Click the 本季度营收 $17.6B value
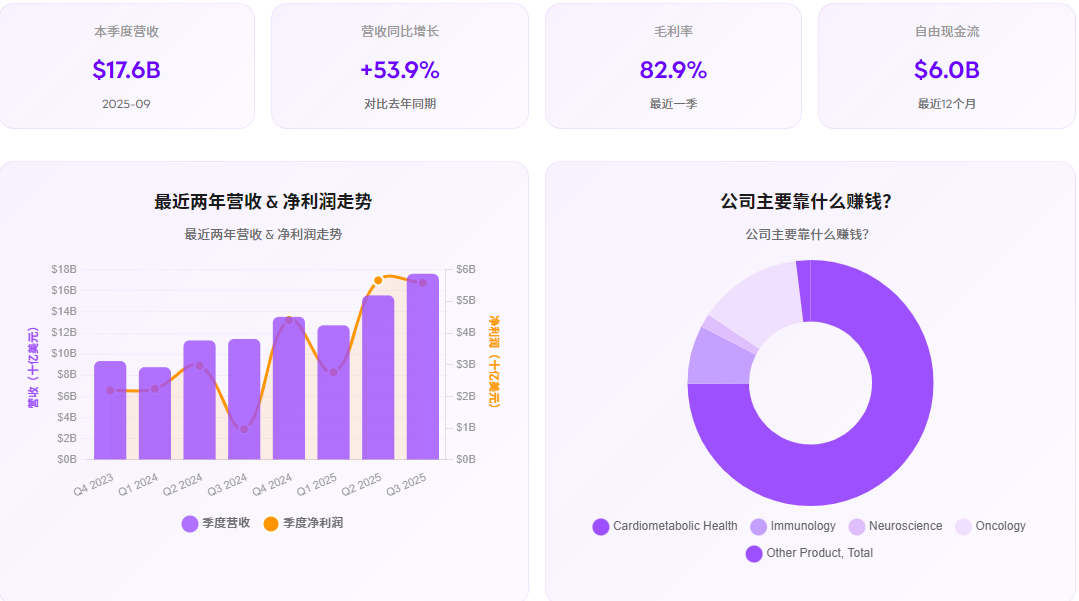The width and height of the screenshot is (1079, 601). [126, 70]
